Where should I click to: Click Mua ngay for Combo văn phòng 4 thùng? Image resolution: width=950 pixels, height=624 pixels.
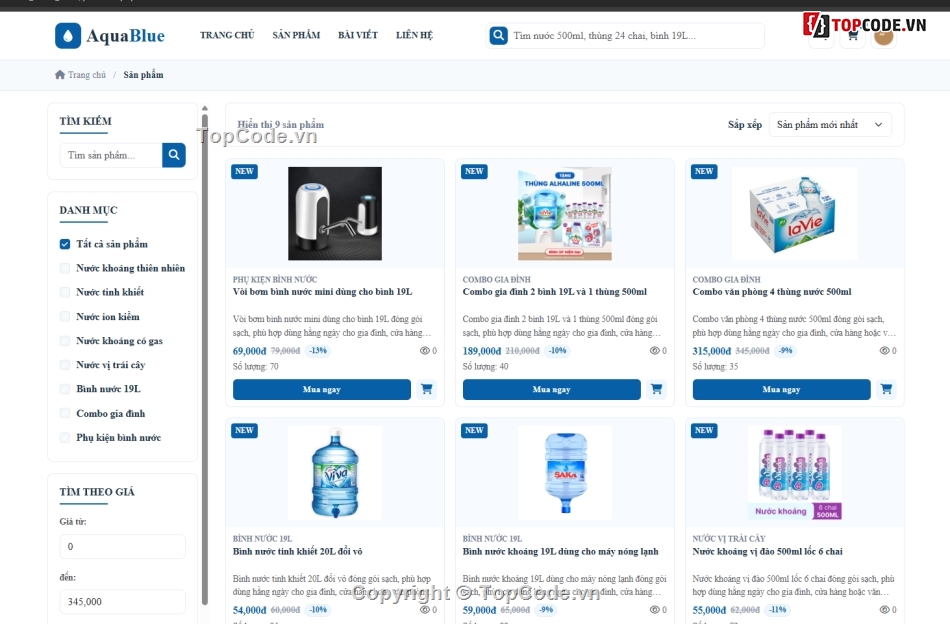coord(782,390)
